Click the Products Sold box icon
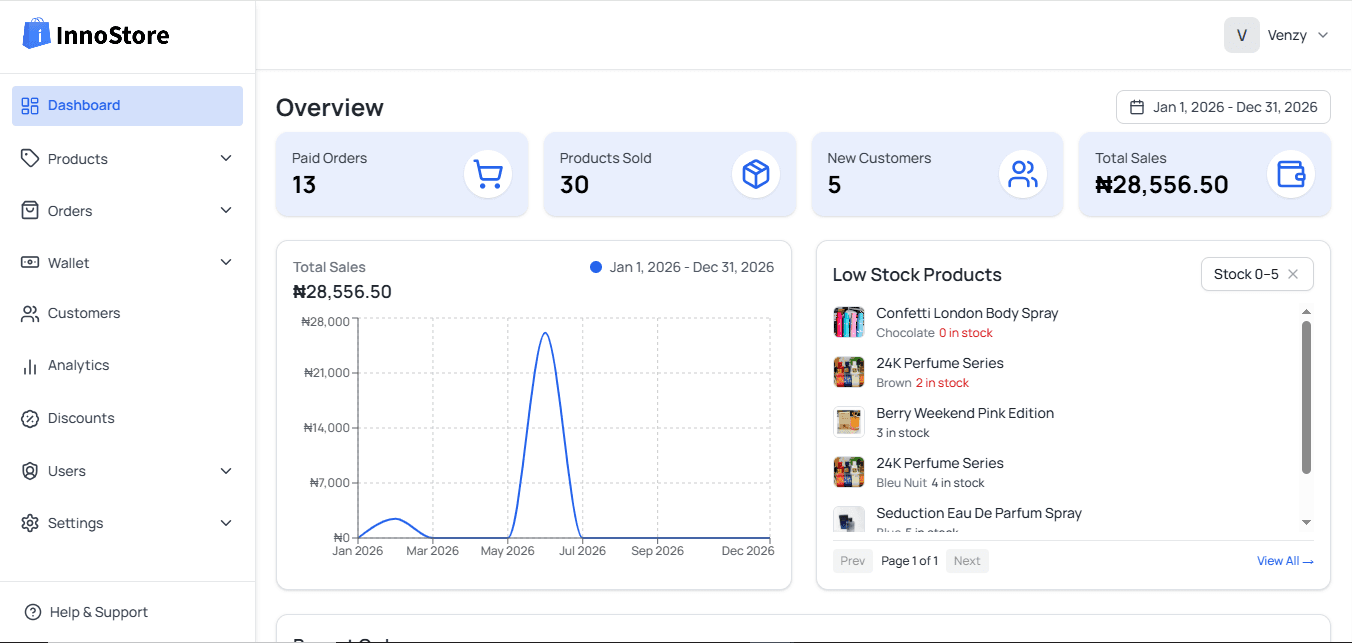 pos(756,174)
